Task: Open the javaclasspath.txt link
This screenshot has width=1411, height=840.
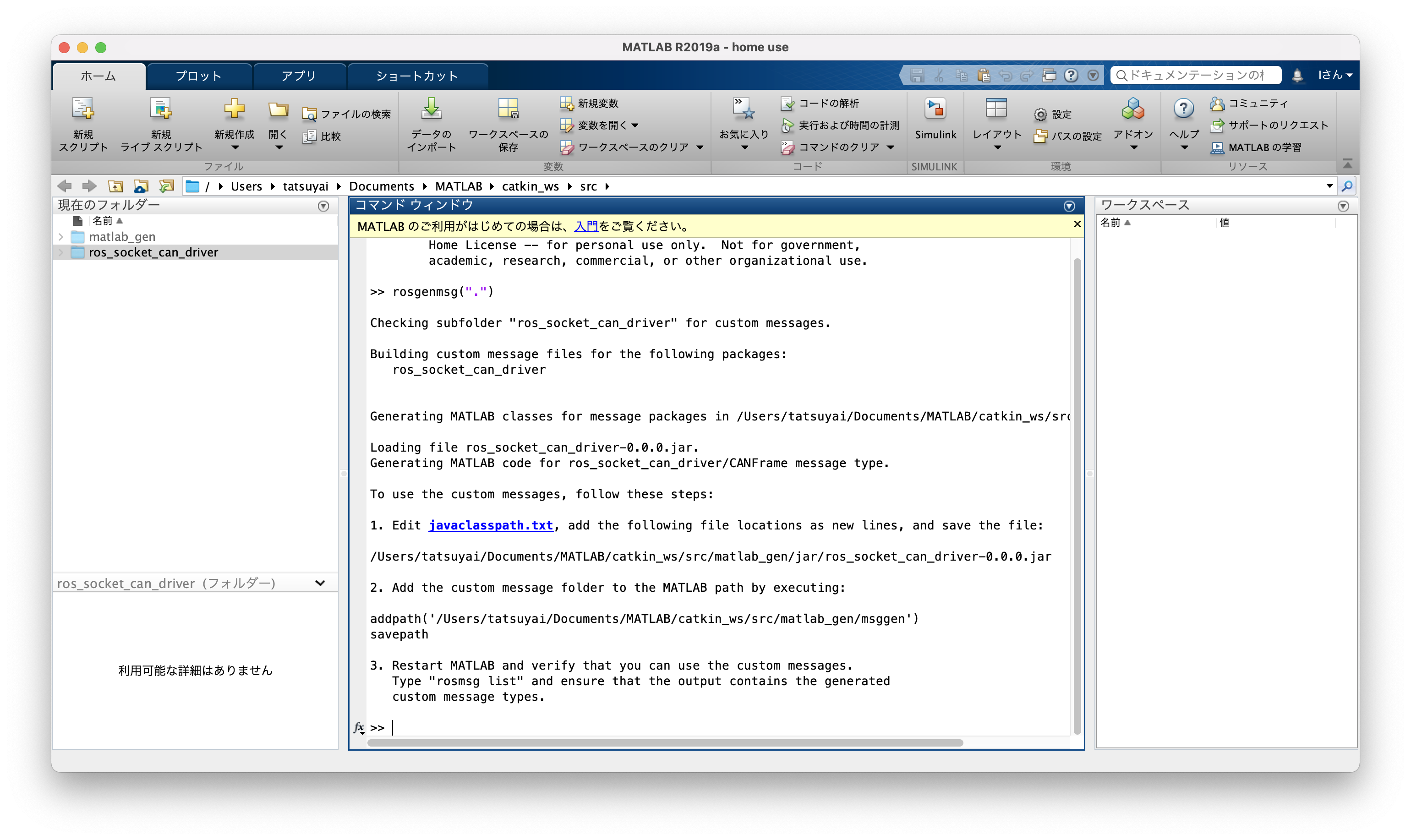Action: click(490, 525)
